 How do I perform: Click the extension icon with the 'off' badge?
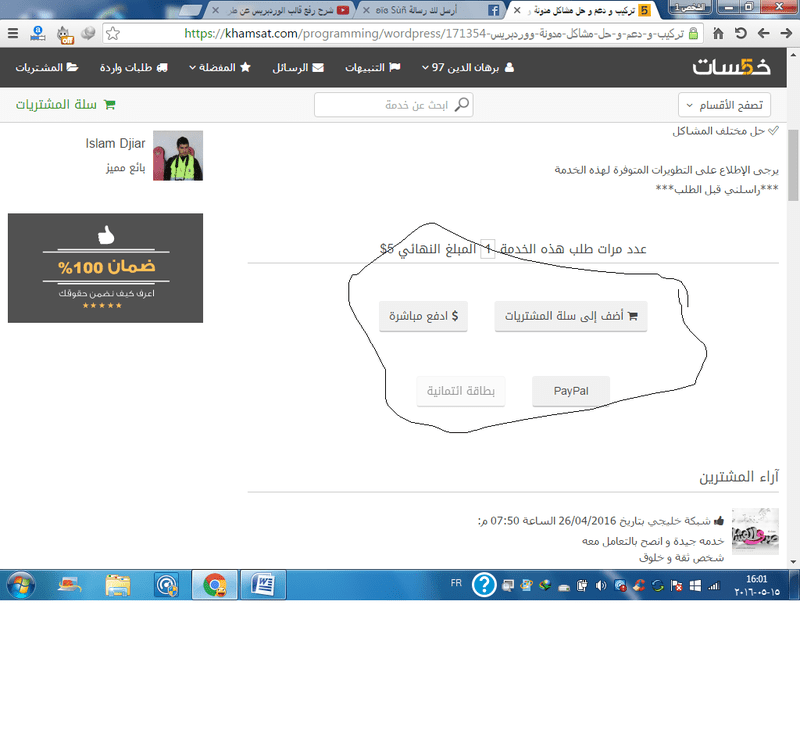[64, 35]
